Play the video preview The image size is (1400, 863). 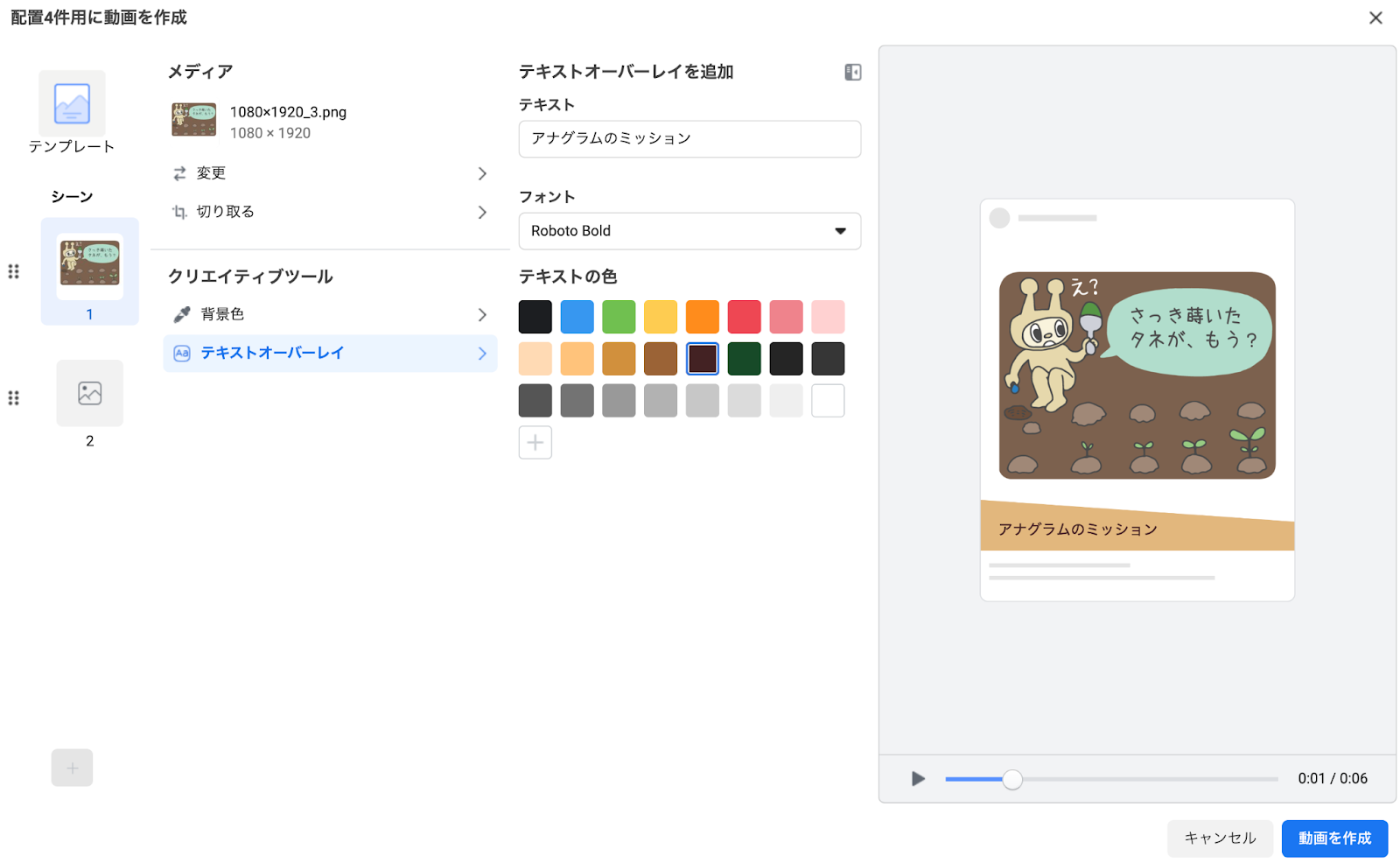(x=917, y=778)
